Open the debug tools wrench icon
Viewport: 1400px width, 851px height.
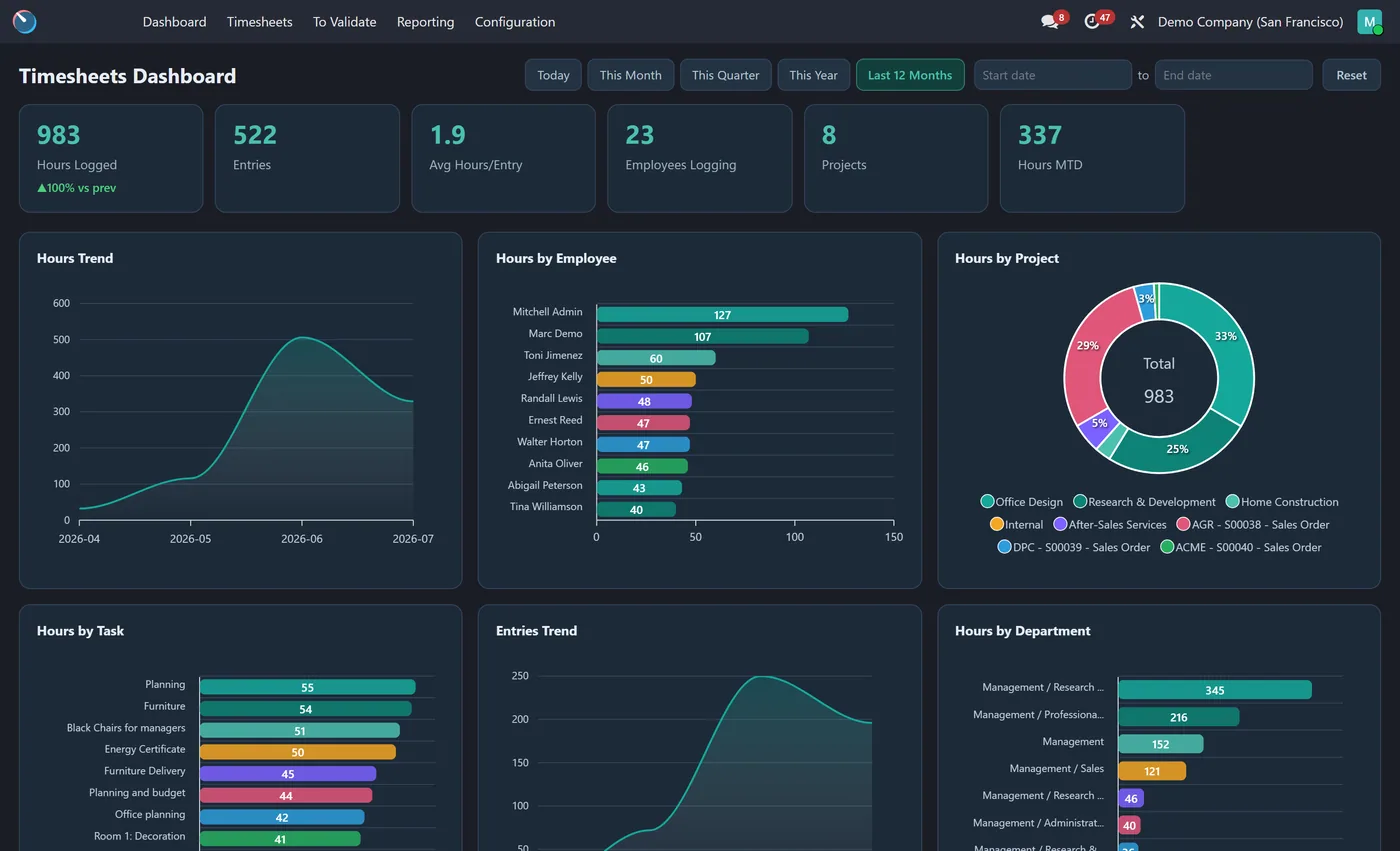pos(1137,22)
